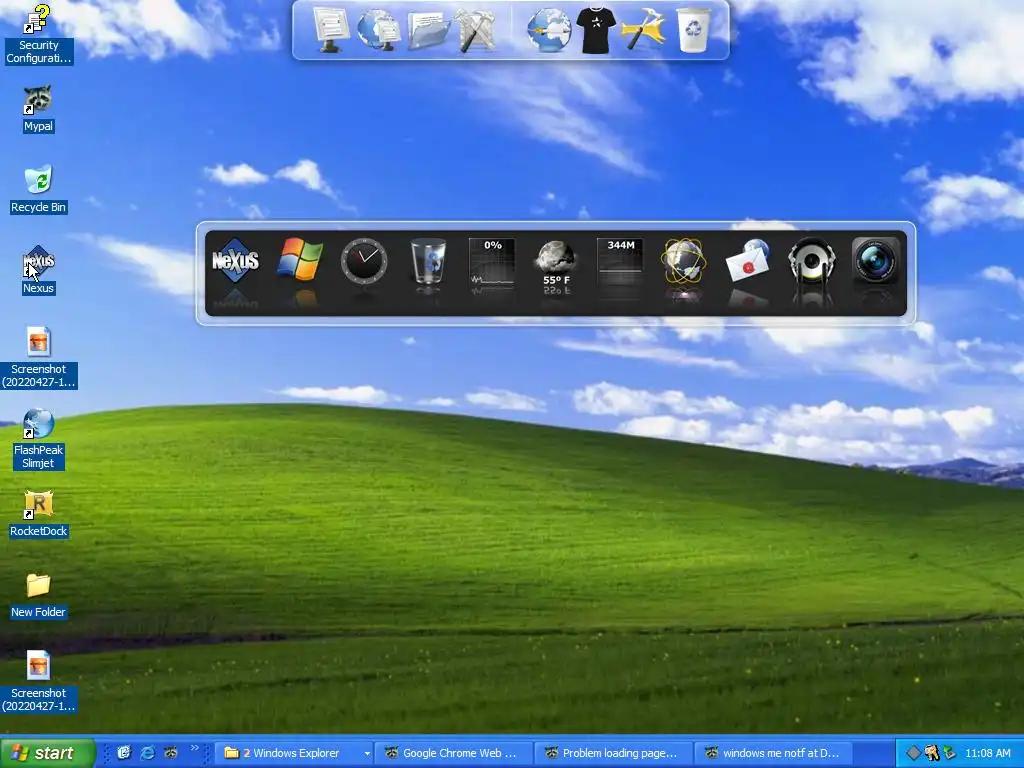Switch to Google Chrome Web taskbar window
1024x768 pixels.
point(454,753)
